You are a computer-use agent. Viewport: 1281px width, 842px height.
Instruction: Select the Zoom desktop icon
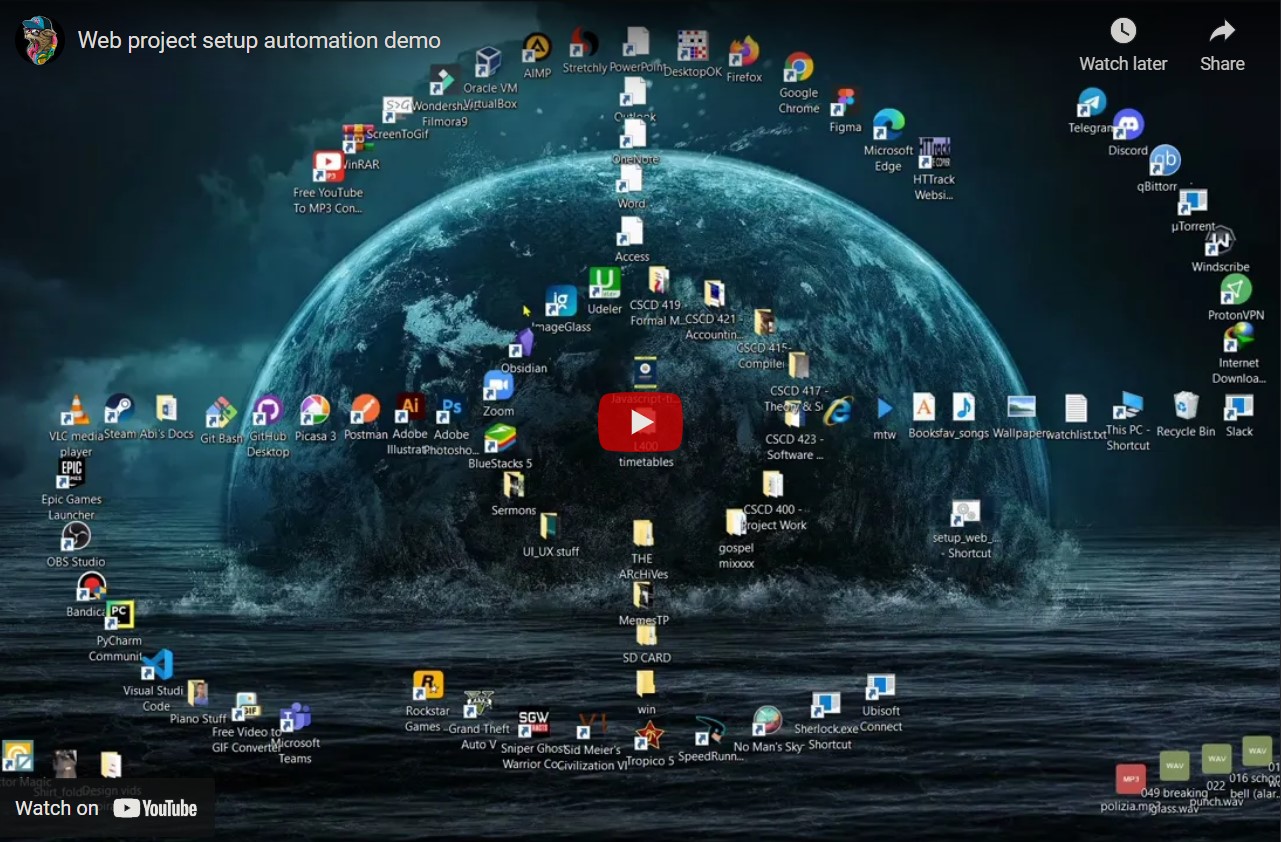498,386
